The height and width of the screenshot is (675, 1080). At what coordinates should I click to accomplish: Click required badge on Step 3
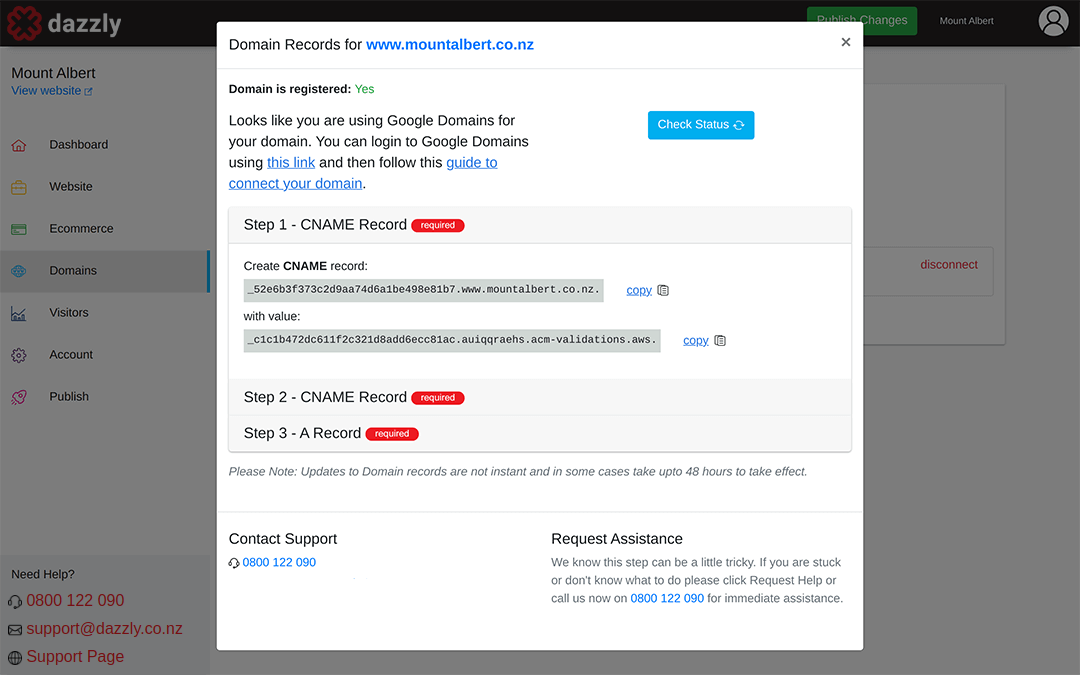pos(392,434)
